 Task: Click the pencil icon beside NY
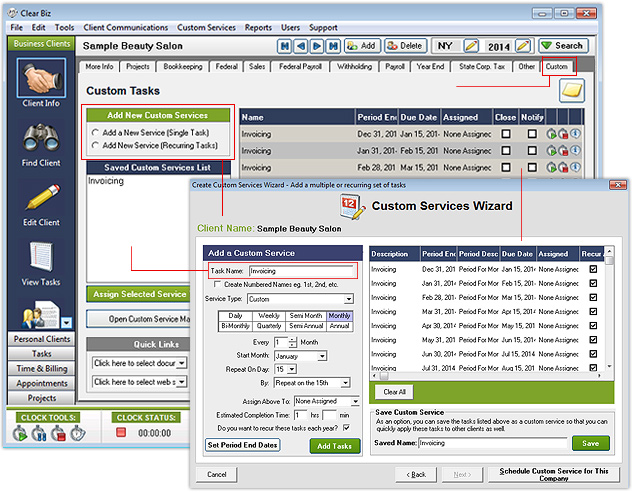click(471, 46)
